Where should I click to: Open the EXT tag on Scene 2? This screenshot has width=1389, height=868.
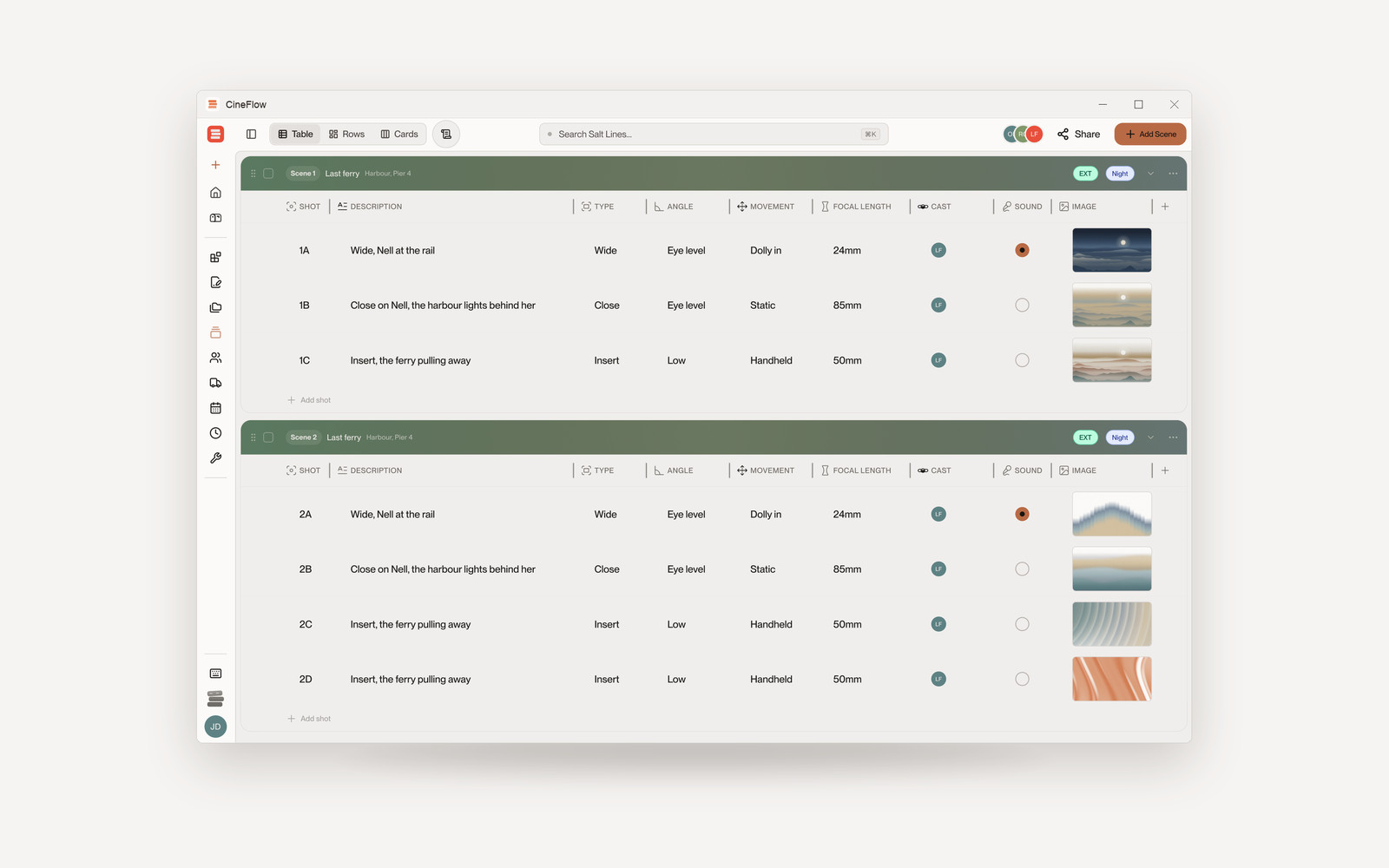pos(1085,437)
